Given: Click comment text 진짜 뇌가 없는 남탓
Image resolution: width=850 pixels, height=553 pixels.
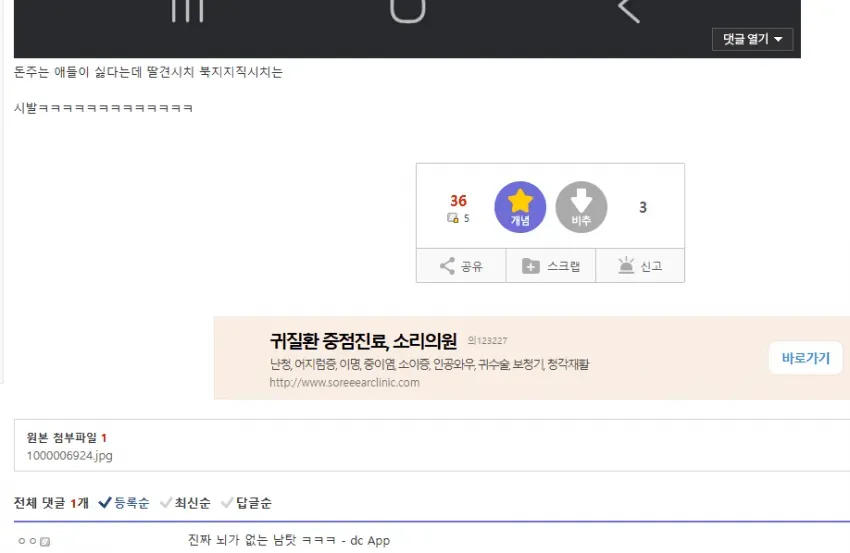Looking at the screenshot, I should pos(288,540).
